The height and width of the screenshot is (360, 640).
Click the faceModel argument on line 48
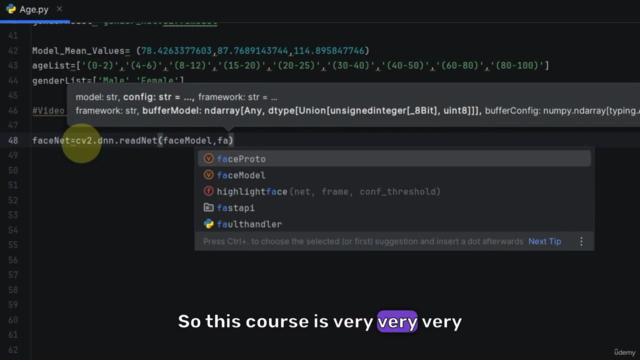pos(187,140)
